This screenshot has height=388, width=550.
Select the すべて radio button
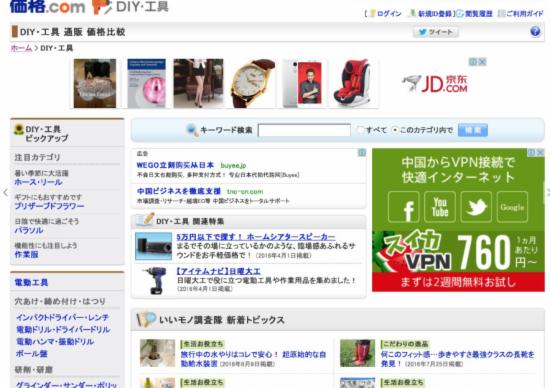tap(360, 130)
